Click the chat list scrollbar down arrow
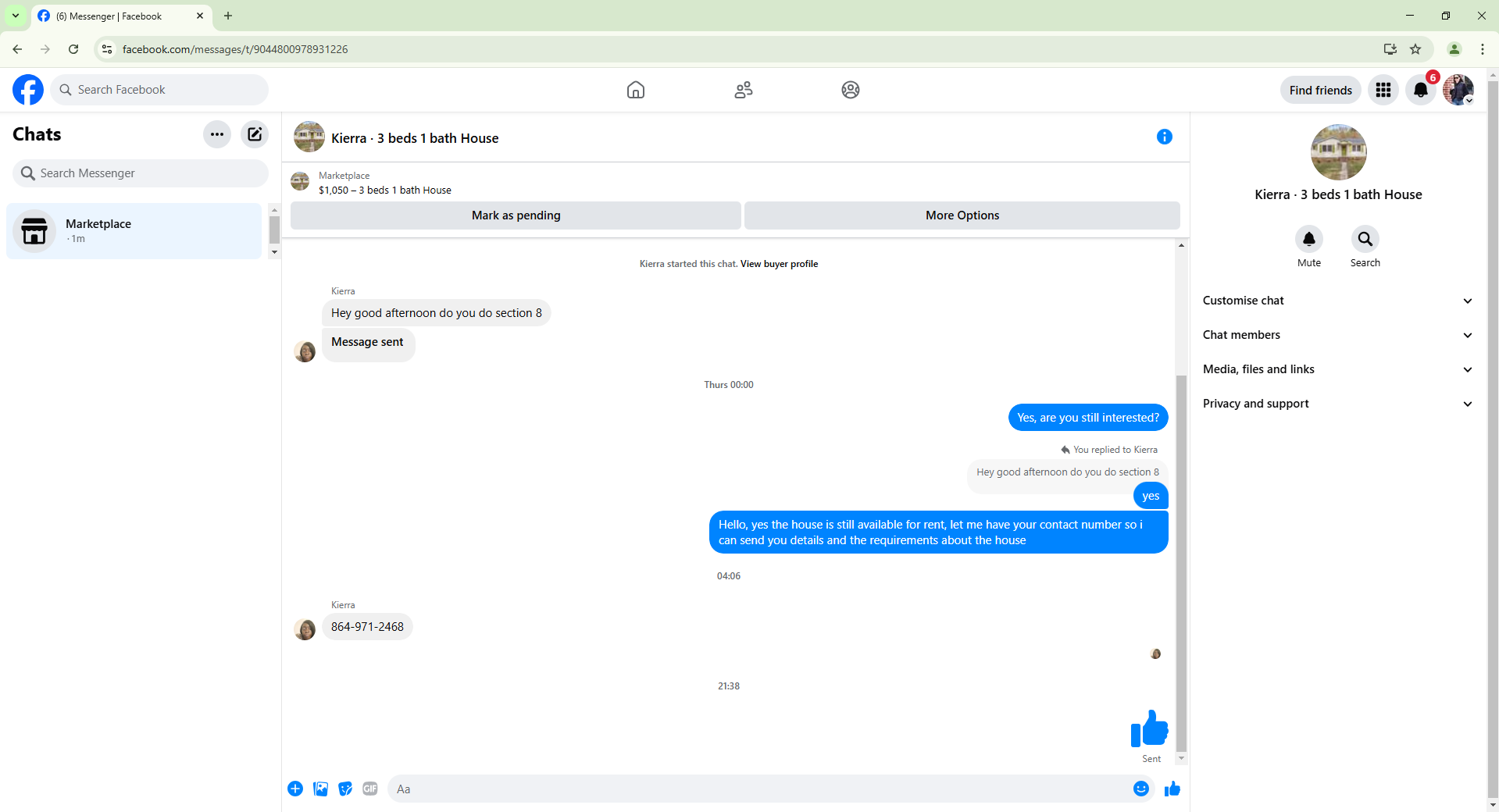Image resolution: width=1499 pixels, height=812 pixels. pos(274,252)
